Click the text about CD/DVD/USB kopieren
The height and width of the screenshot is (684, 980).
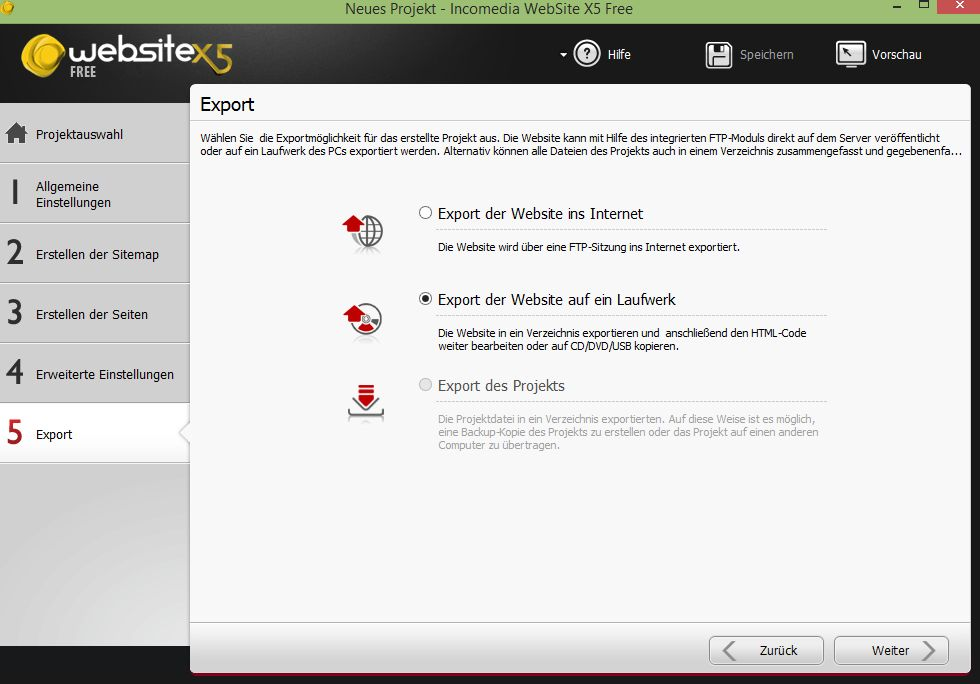click(622, 339)
